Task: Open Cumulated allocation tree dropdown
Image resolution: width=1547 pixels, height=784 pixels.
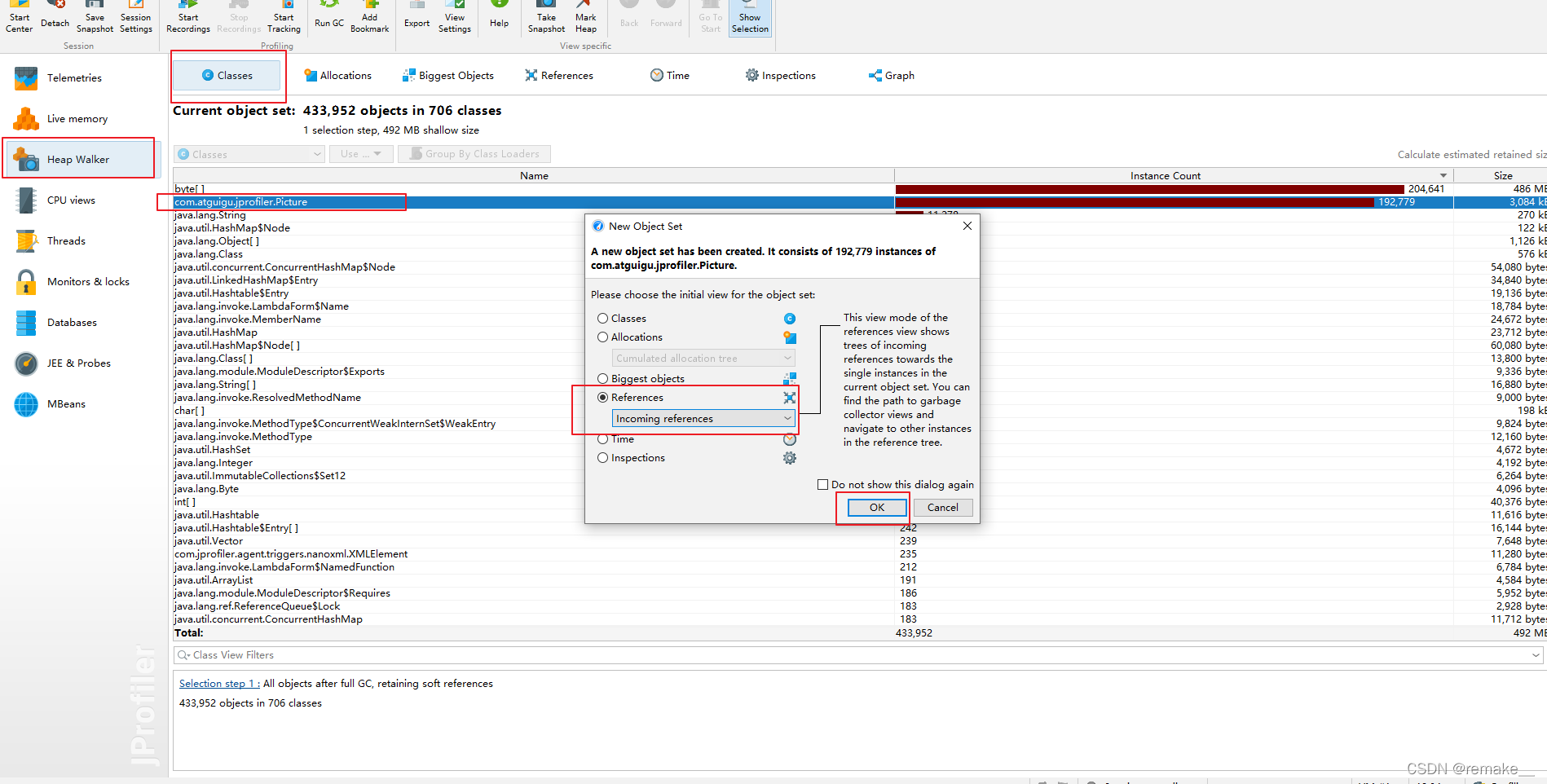Action: (703, 359)
